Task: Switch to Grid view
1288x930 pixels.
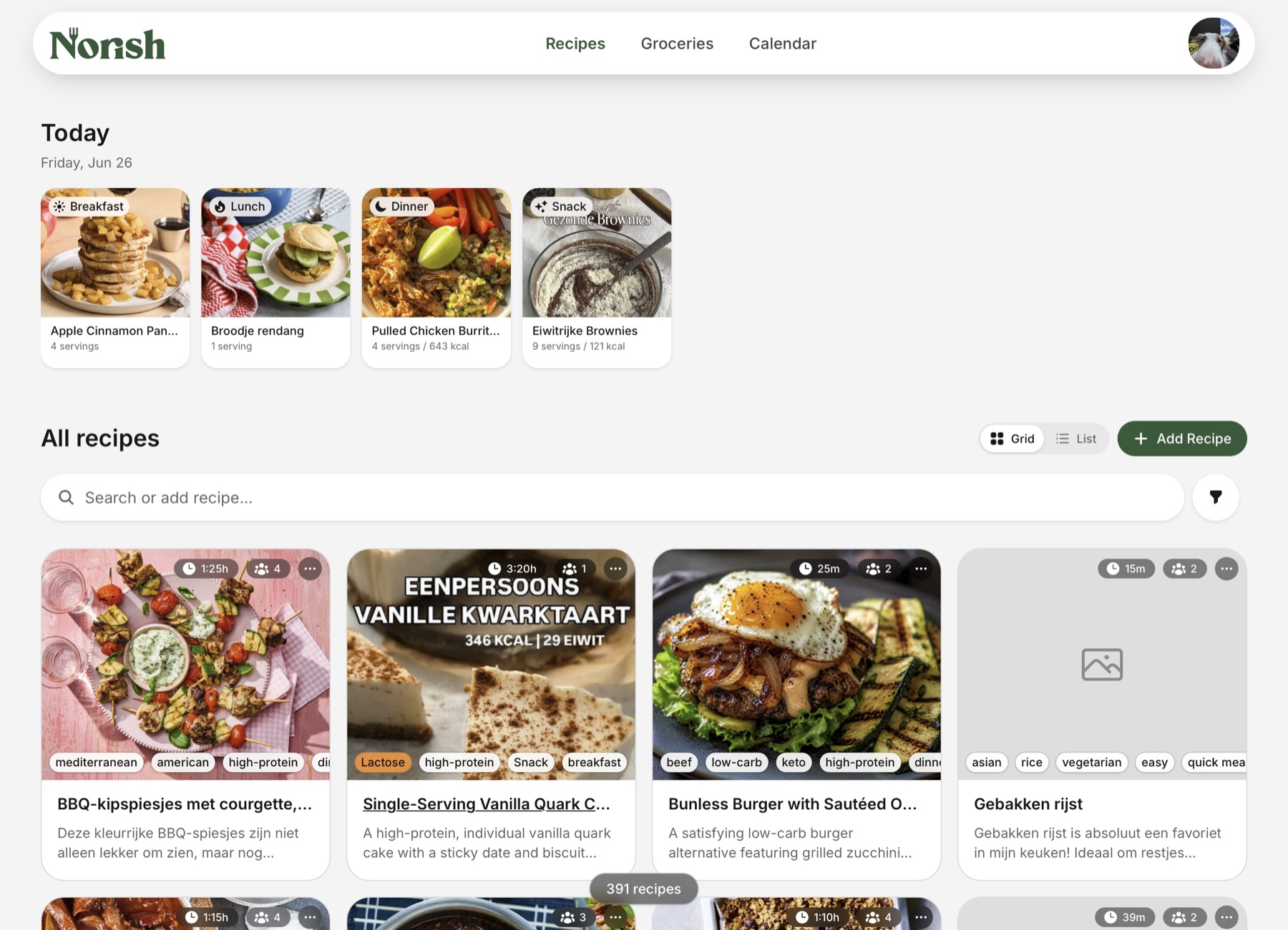Action: (x=1012, y=439)
